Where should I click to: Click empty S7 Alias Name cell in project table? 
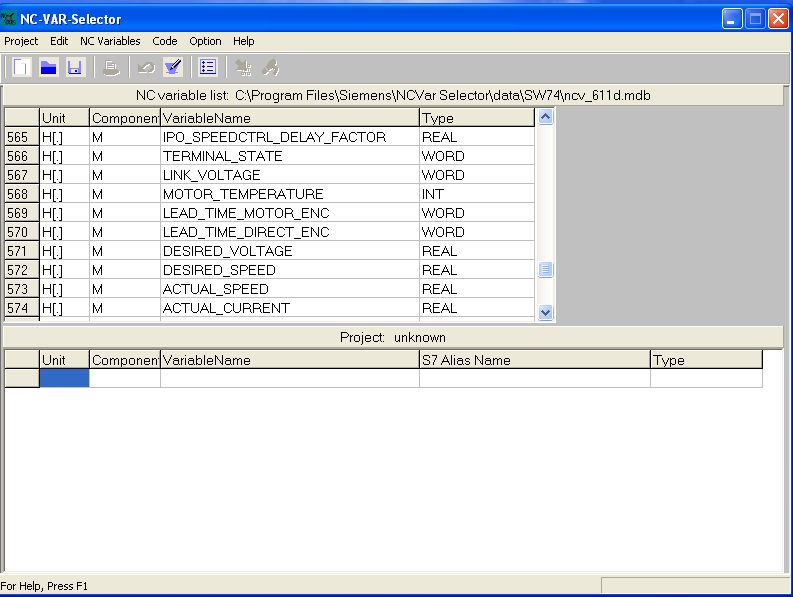point(535,378)
